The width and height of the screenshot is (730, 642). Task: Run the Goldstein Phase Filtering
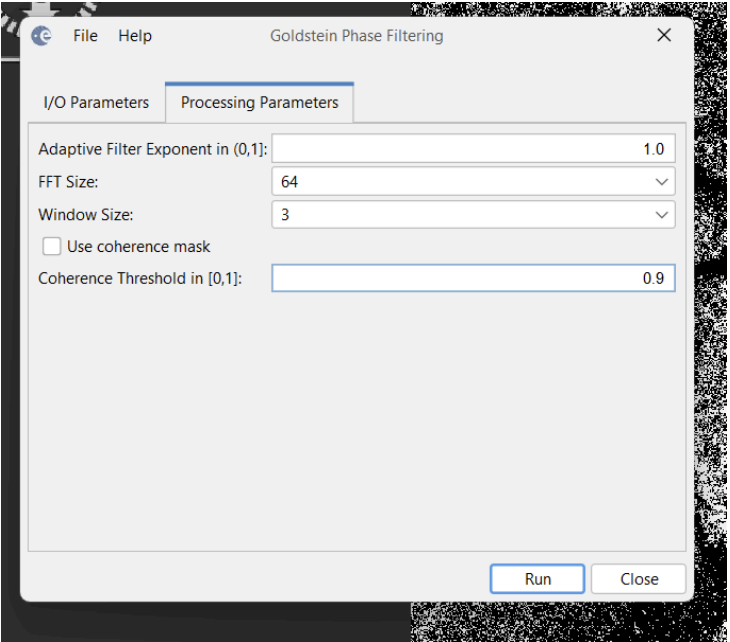point(537,579)
